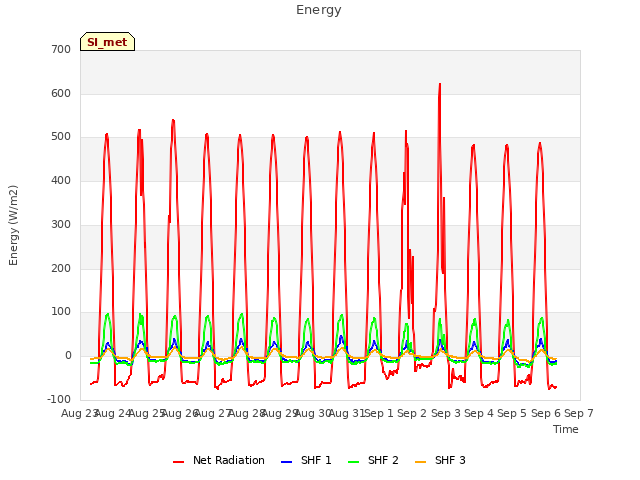Screen dimensions: 640x480
Task: Click the Time x-axis label
Action: 566,429
